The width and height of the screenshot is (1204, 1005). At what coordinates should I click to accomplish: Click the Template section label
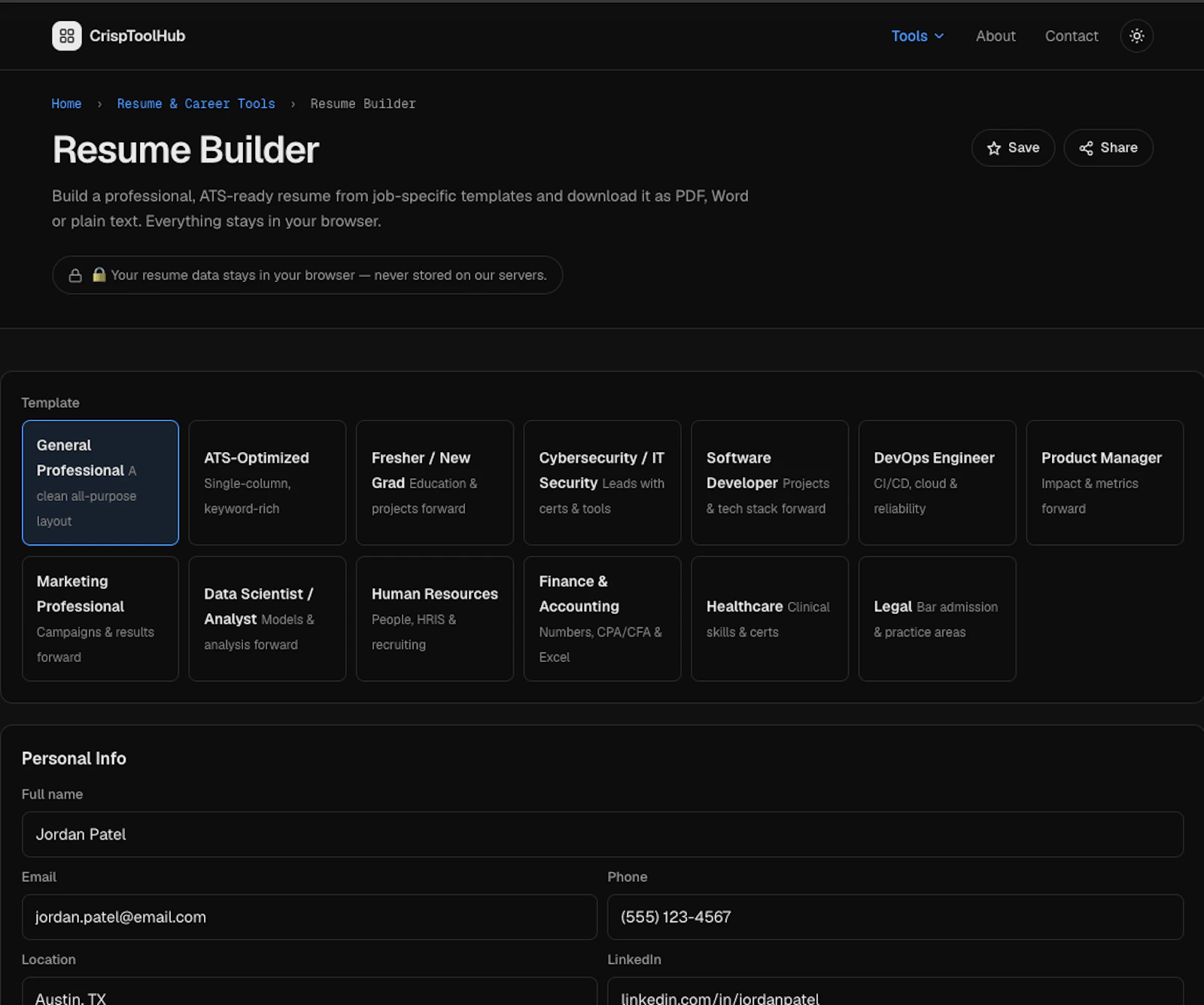(x=50, y=402)
